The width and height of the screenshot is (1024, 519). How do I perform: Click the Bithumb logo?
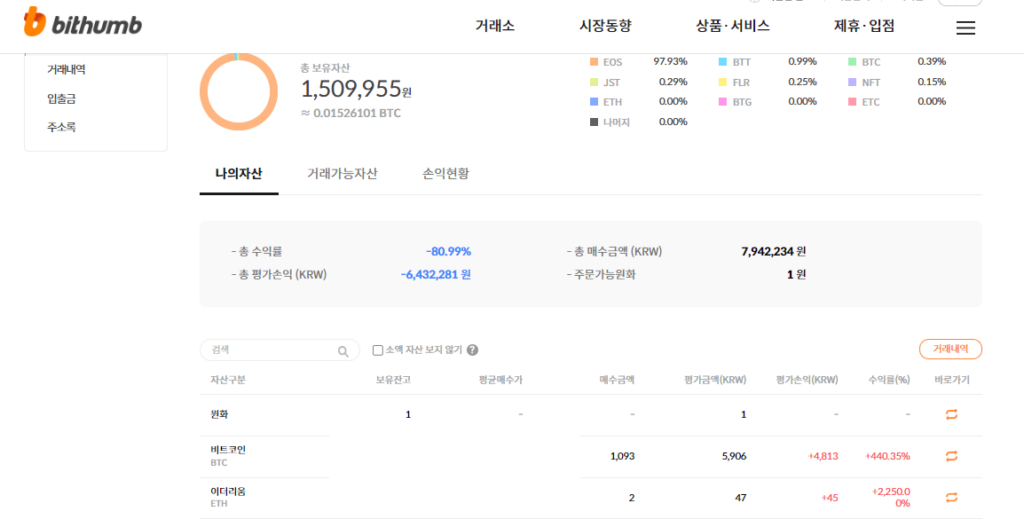[x=83, y=22]
